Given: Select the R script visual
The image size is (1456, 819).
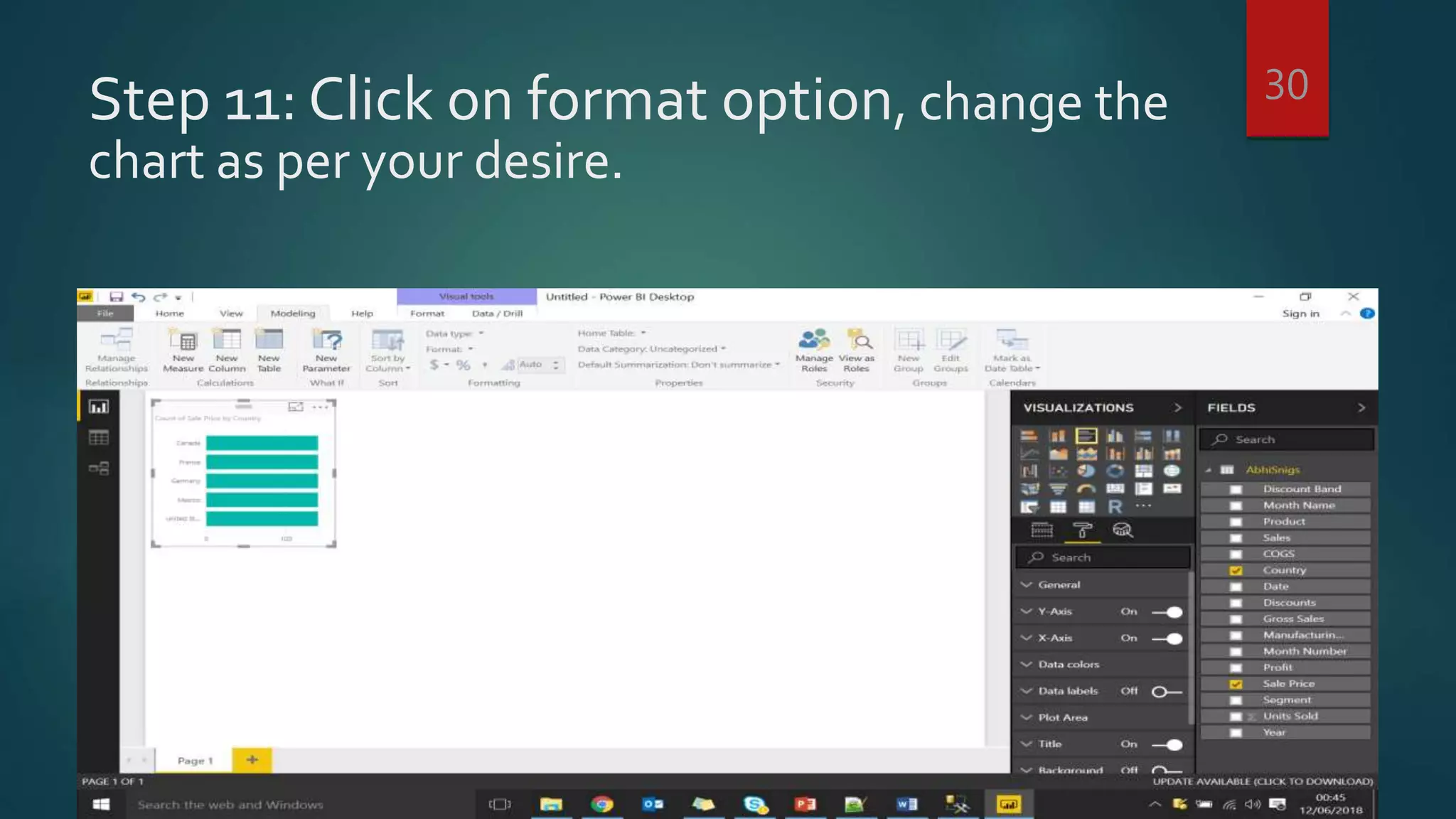Looking at the screenshot, I should point(1115,506).
